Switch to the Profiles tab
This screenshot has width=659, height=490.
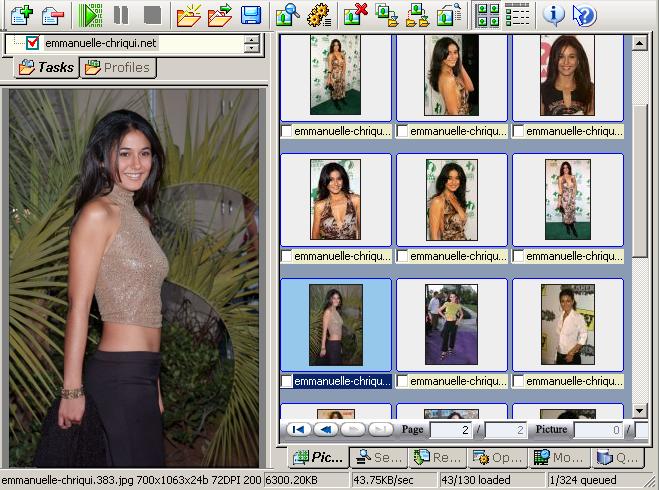118,67
